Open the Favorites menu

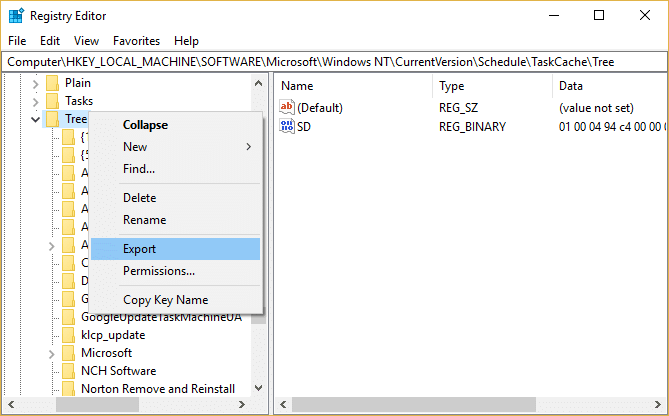(x=136, y=41)
